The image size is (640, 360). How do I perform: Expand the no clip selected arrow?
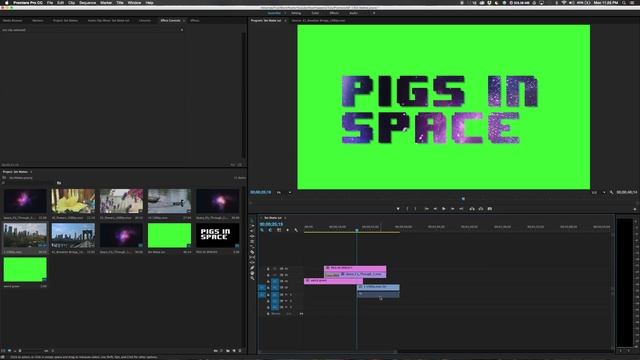tap(182, 30)
